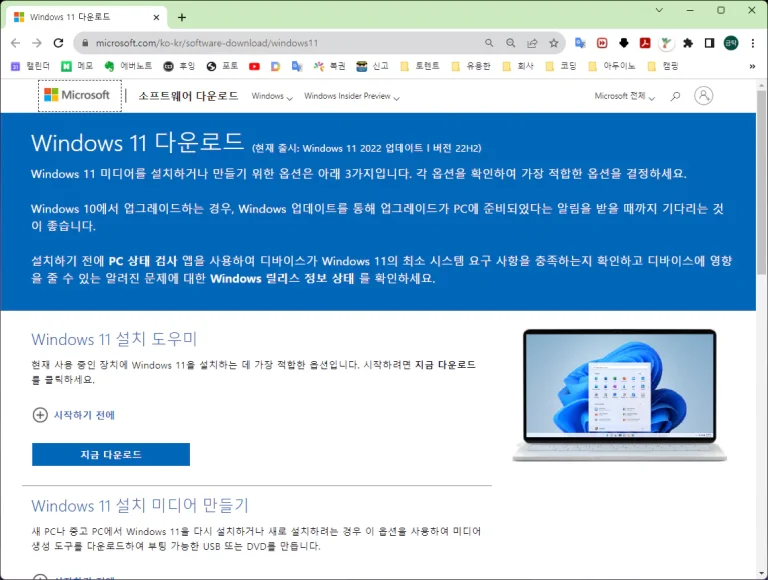Open the 아두이노 bookmark folder
768x580 pixels.
(612, 66)
